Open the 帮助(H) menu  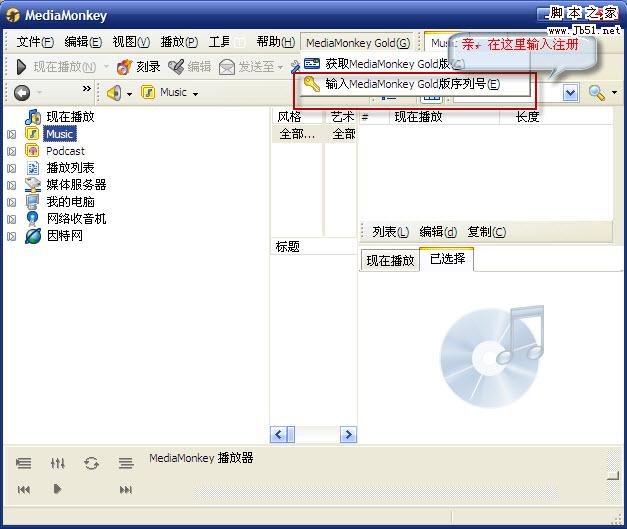click(276, 42)
